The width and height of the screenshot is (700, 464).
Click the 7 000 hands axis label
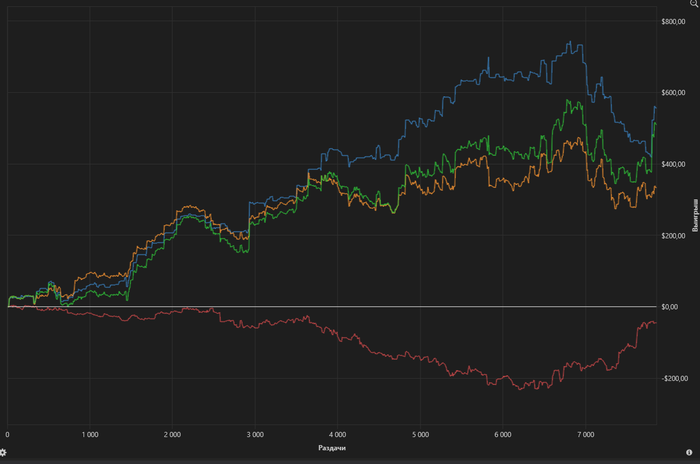click(x=585, y=435)
